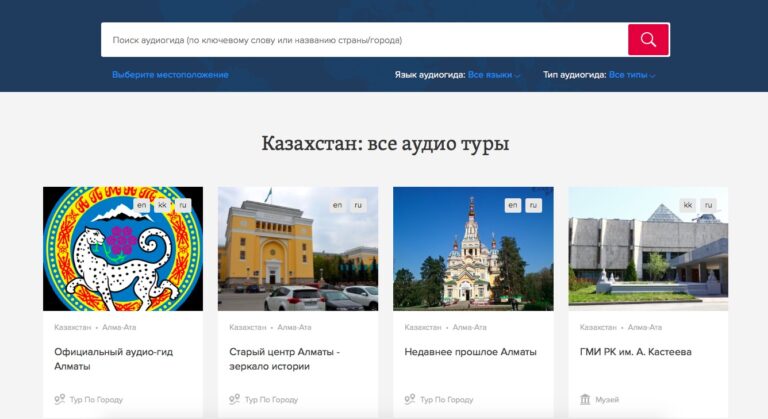Click Тур По Городу text under Недавнее прошлое
Screen dimensions: 768x419
[447, 400]
